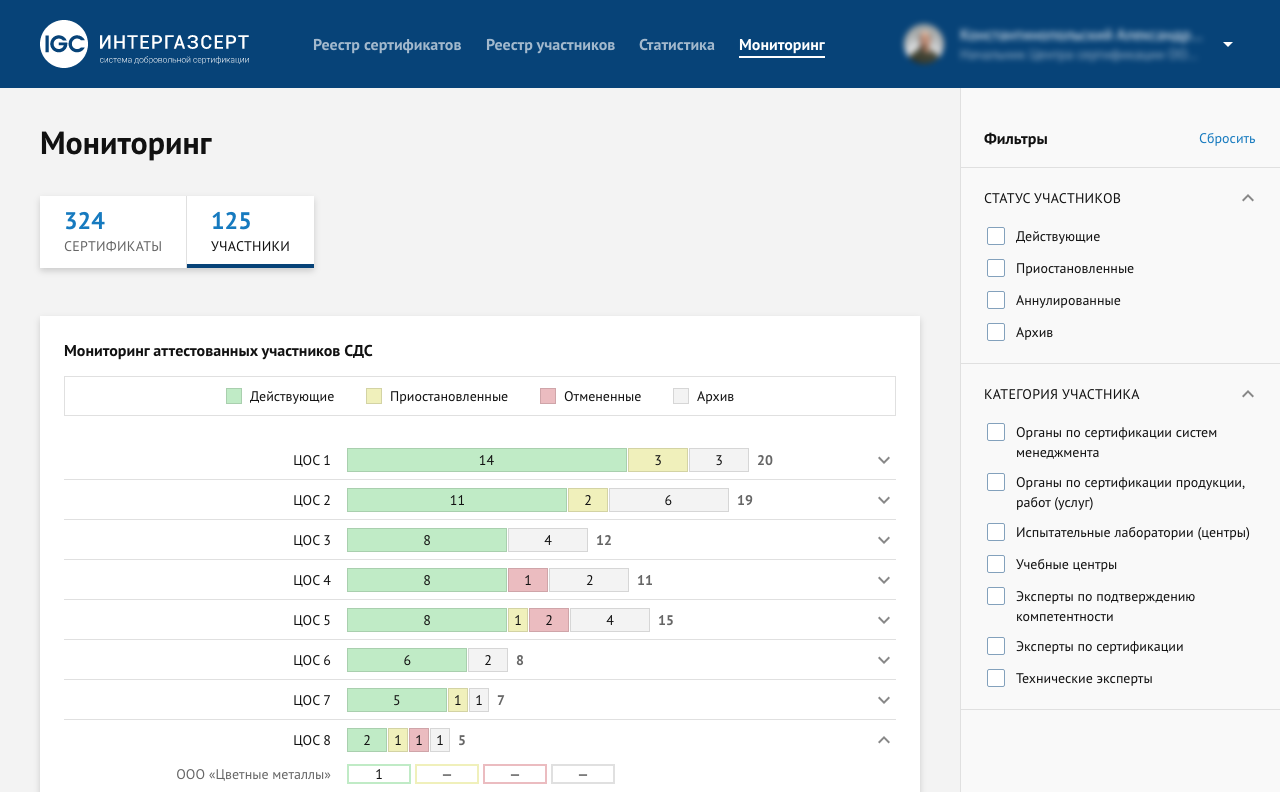Open Реестр сертификатов in navigation
The width and height of the screenshot is (1280, 792).
(387, 45)
